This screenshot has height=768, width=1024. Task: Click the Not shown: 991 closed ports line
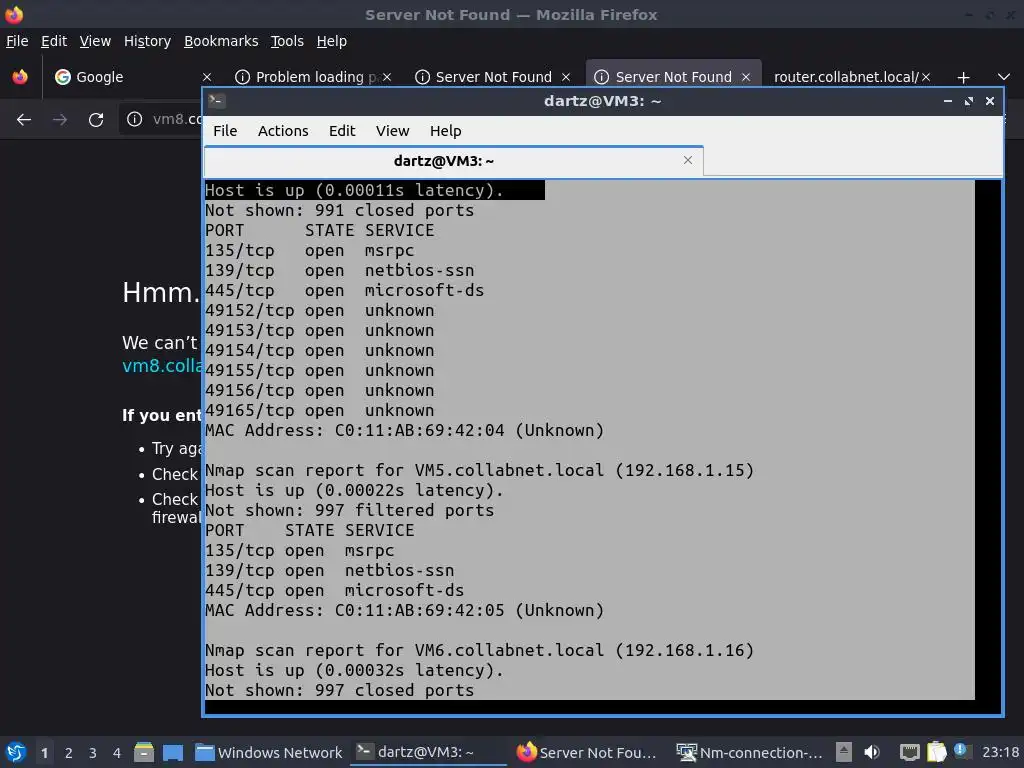tap(340, 210)
